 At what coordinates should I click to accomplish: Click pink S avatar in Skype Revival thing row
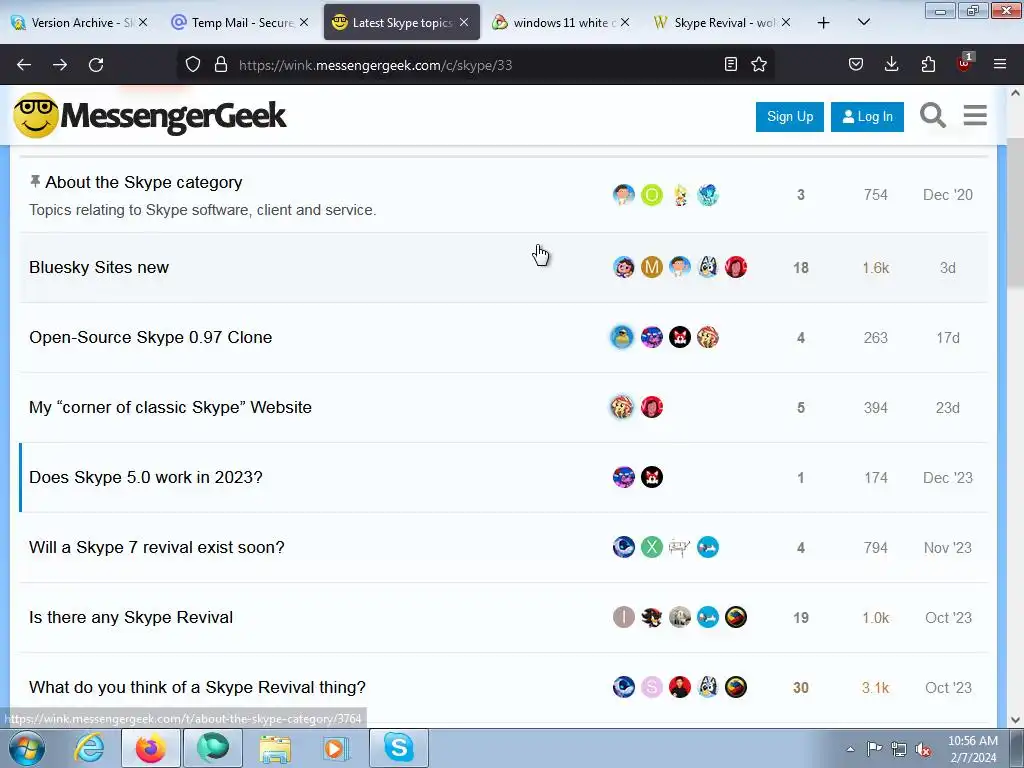pyautogui.click(x=652, y=687)
